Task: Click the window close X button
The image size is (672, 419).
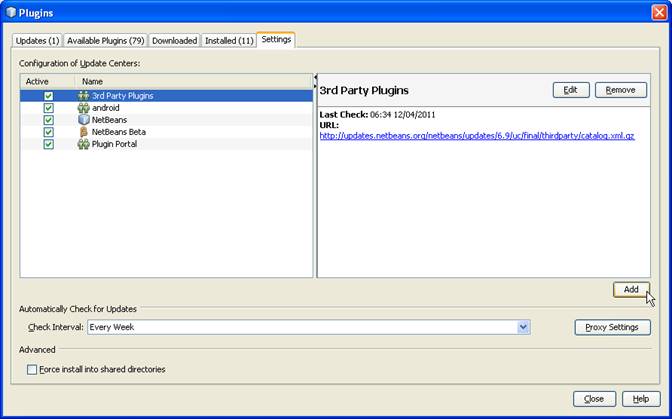Action: (x=659, y=12)
